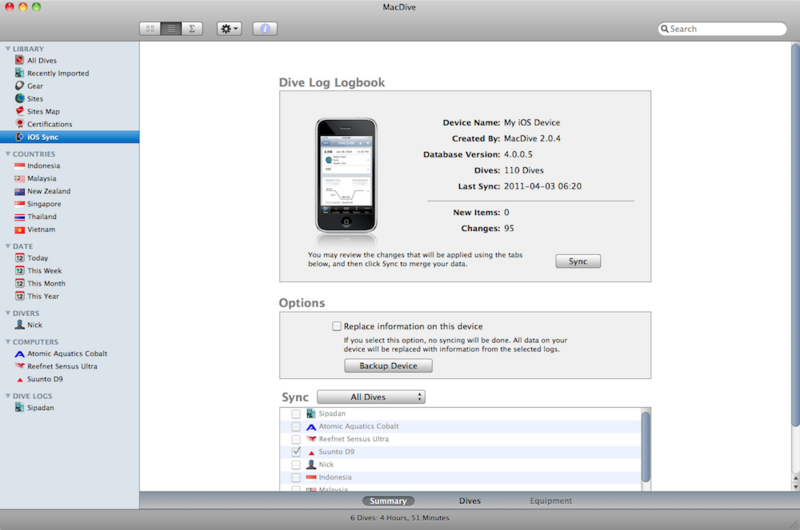Screen dimensions: 800x530
Task: Click the Sipadan label in the sync list
Action: 332,414
